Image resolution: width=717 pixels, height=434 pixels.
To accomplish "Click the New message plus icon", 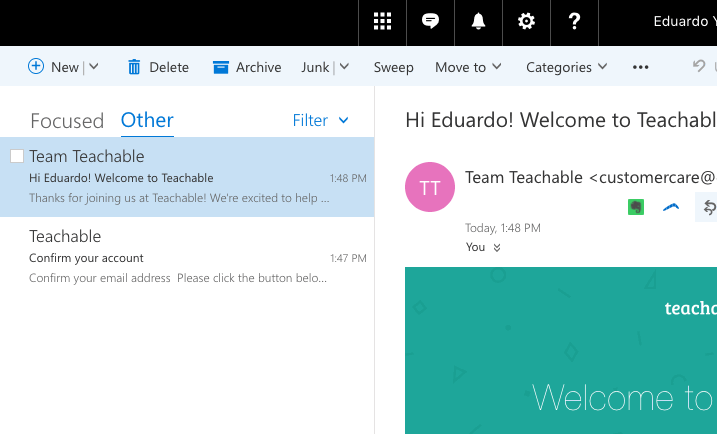I will point(36,66).
